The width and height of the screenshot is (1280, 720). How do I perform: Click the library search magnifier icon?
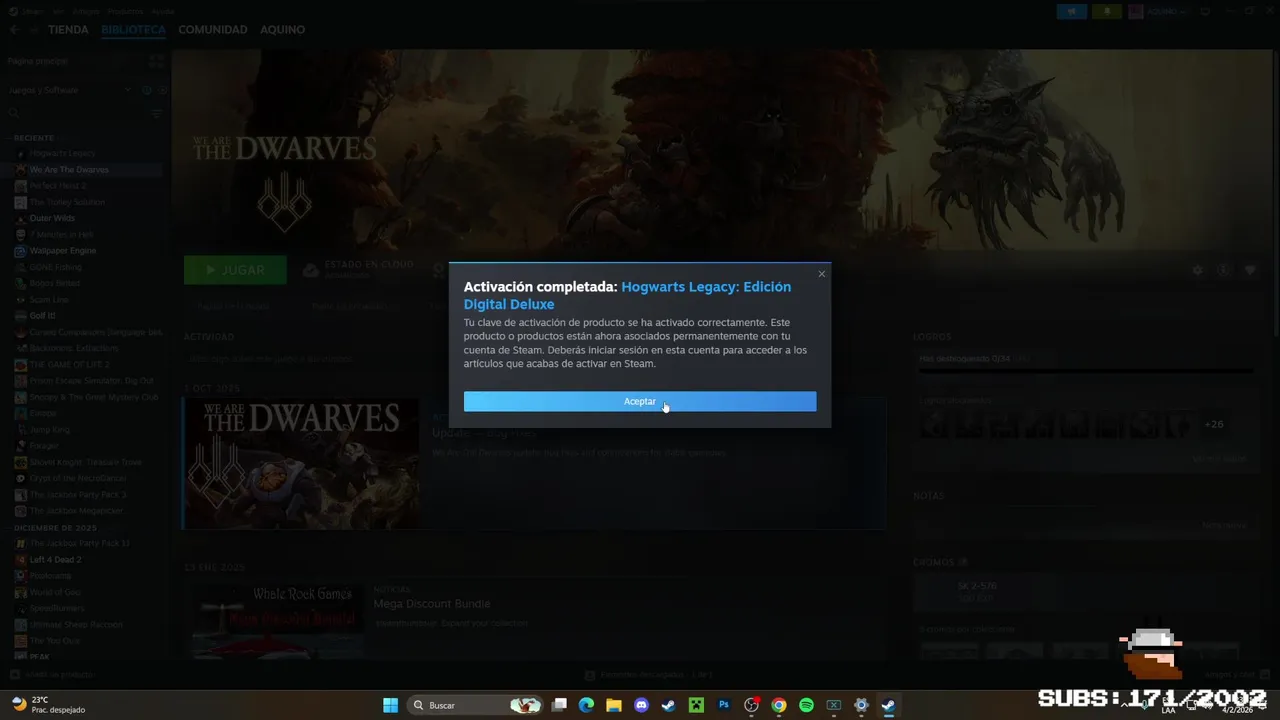[14, 114]
